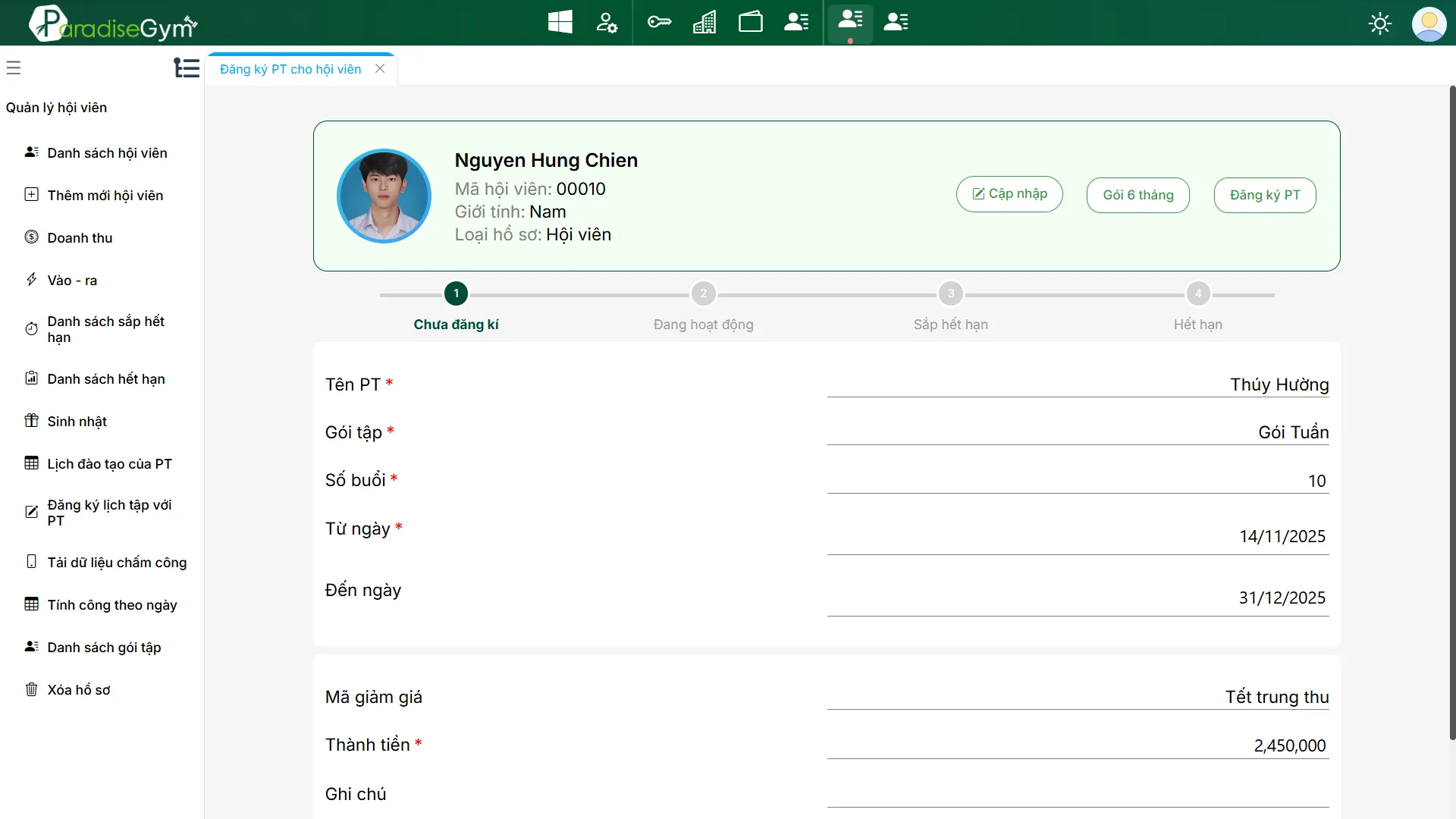Click the Gói 6 tháng button
1456x819 pixels.
coord(1137,195)
